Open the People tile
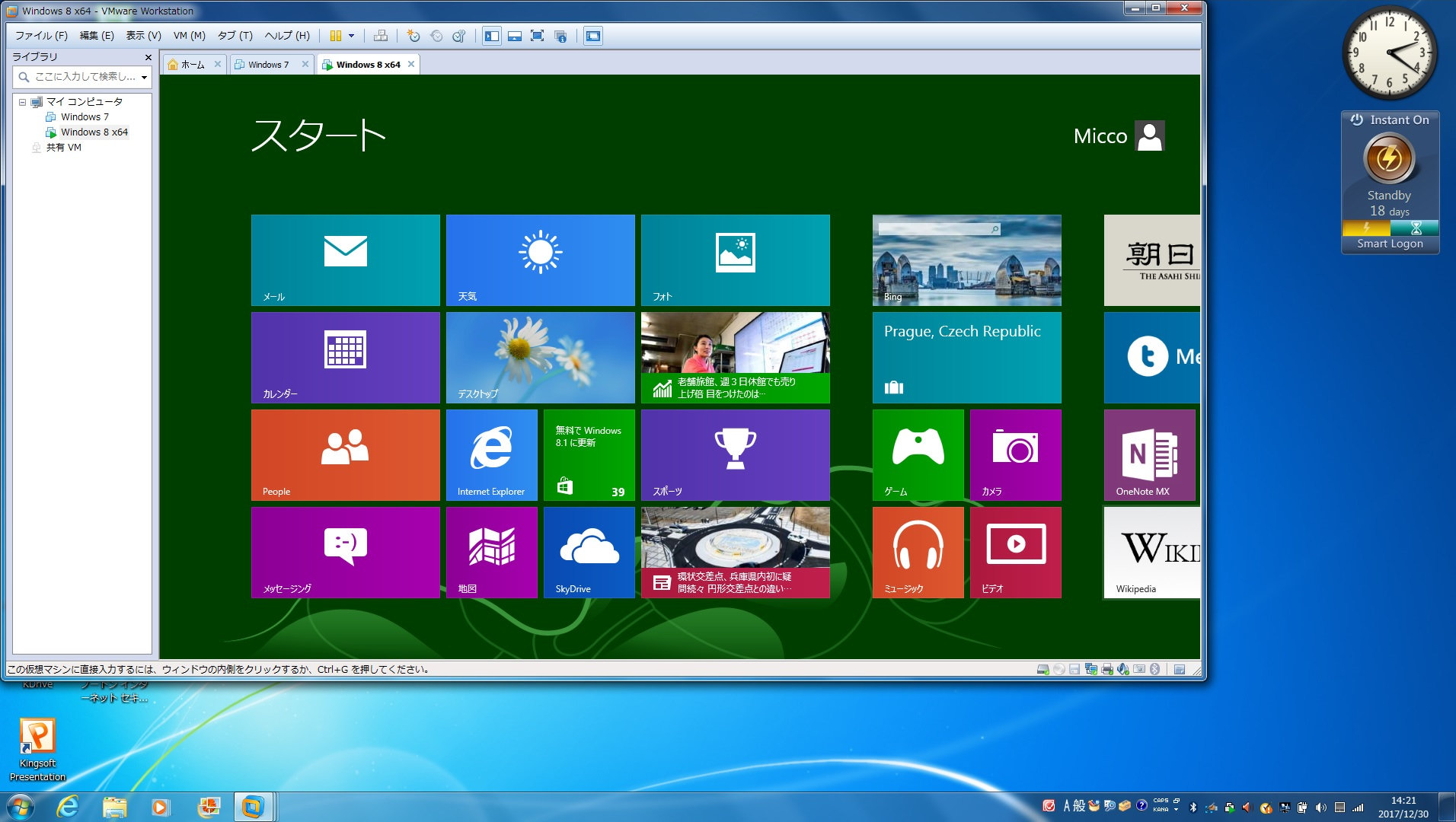Viewport: 1456px width, 822px height. point(346,455)
